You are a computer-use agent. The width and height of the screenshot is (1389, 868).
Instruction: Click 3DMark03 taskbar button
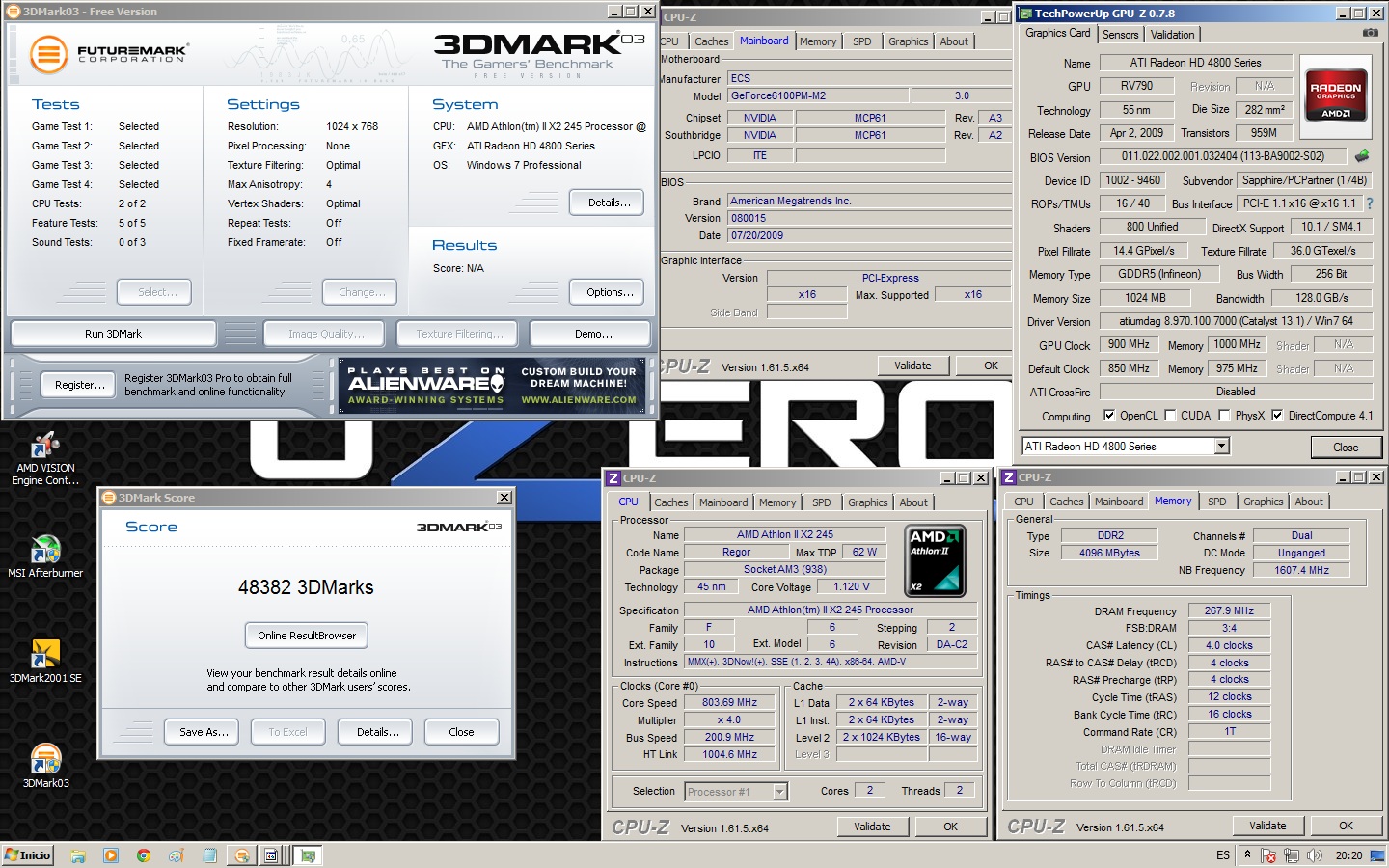(242, 855)
